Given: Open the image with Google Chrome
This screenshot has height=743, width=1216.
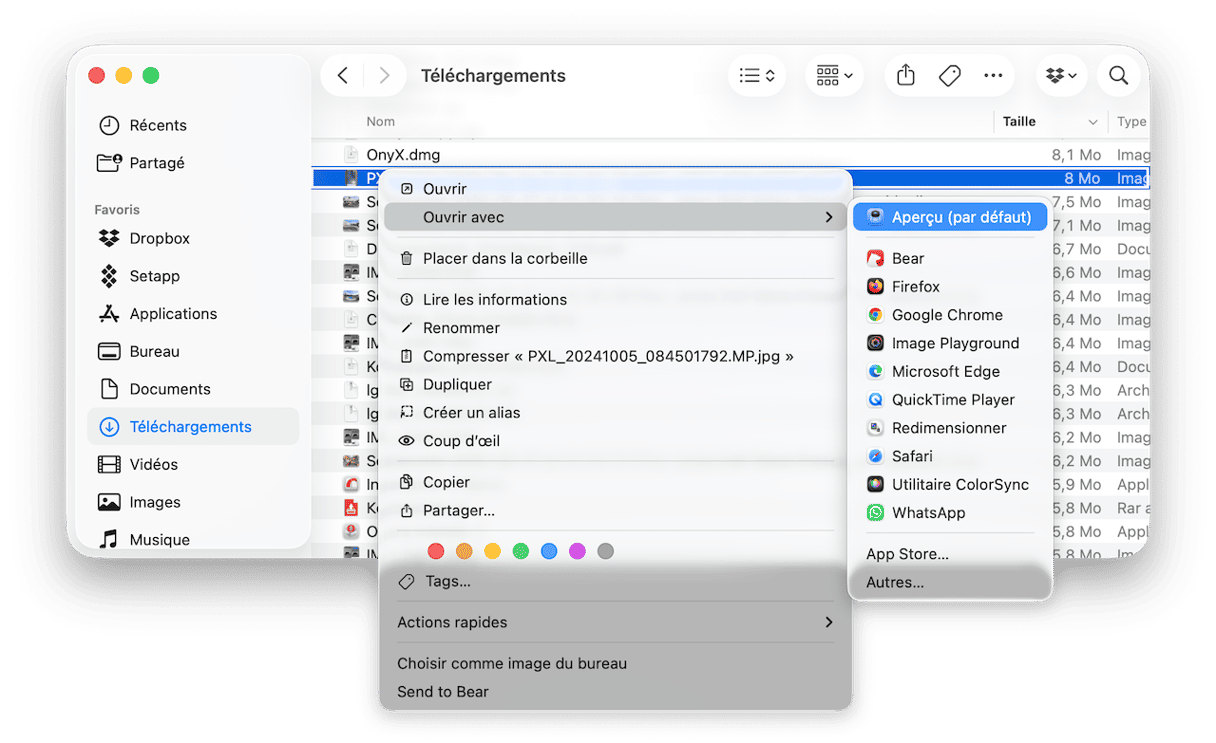Looking at the screenshot, I should [950, 315].
